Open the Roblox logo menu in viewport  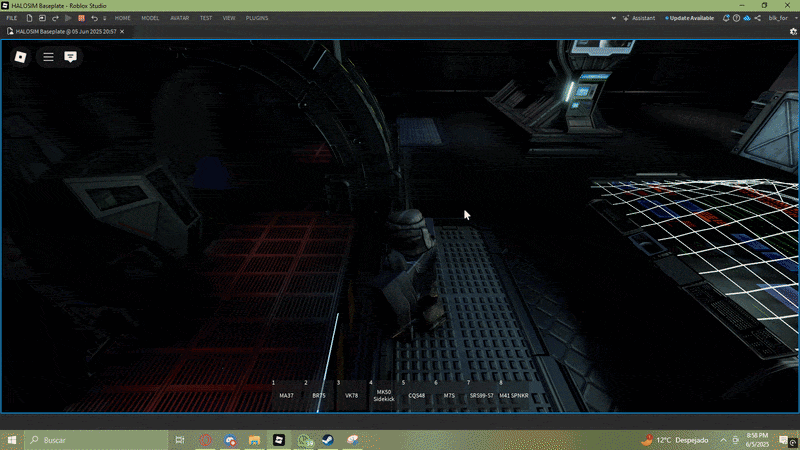20,57
